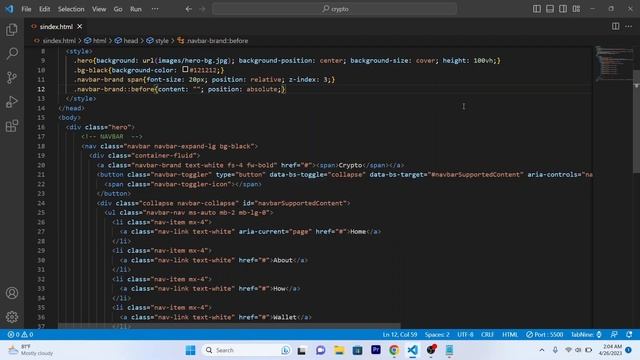Click the #121212 color swatch
Viewport: 640px width, 360px height.
tap(185, 70)
